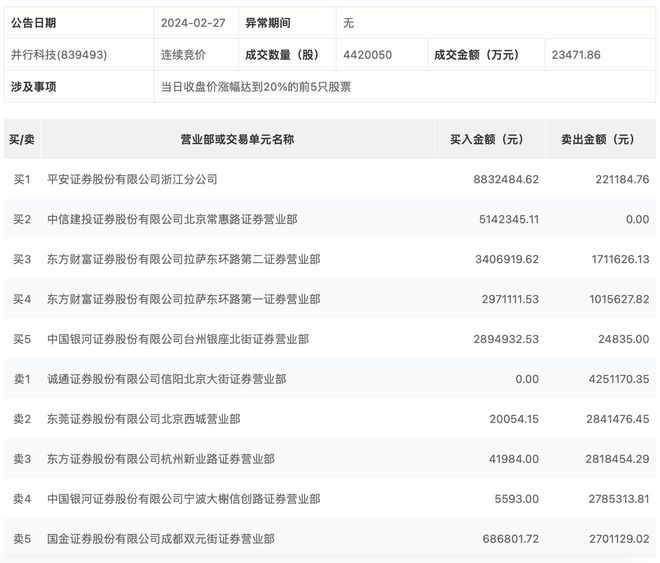660x563 pixels.
Task: Select 东方证券杭州新业路证券营业部
Action: (161, 459)
